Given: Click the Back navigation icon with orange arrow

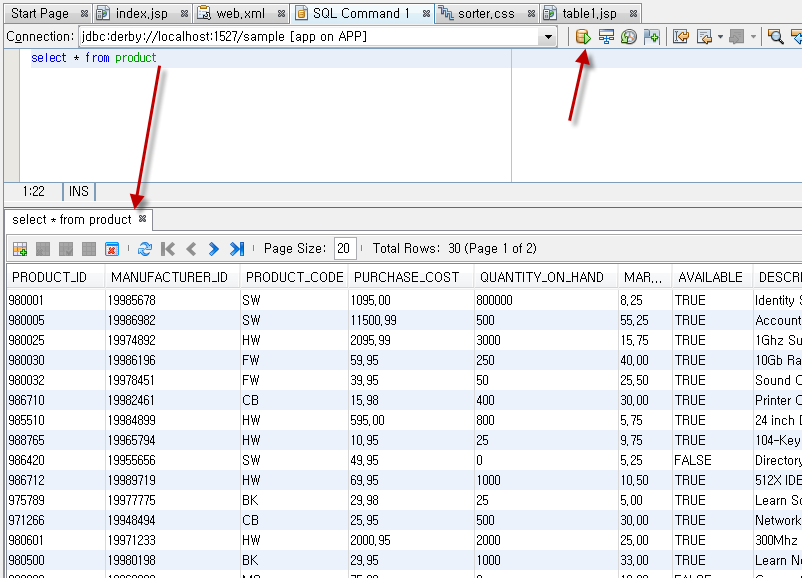Looking at the screenshot, I should (704, 37).
